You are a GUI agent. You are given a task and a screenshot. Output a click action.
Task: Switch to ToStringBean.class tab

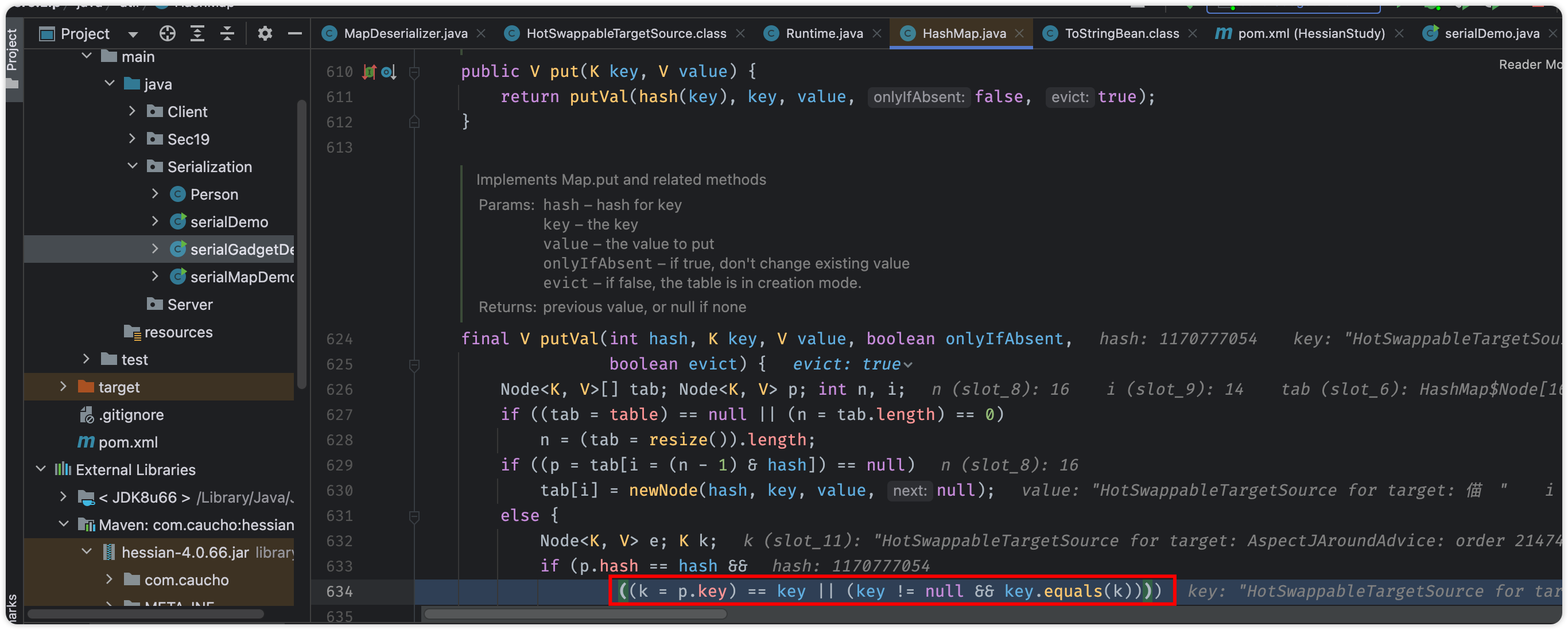coord(1122,33)
